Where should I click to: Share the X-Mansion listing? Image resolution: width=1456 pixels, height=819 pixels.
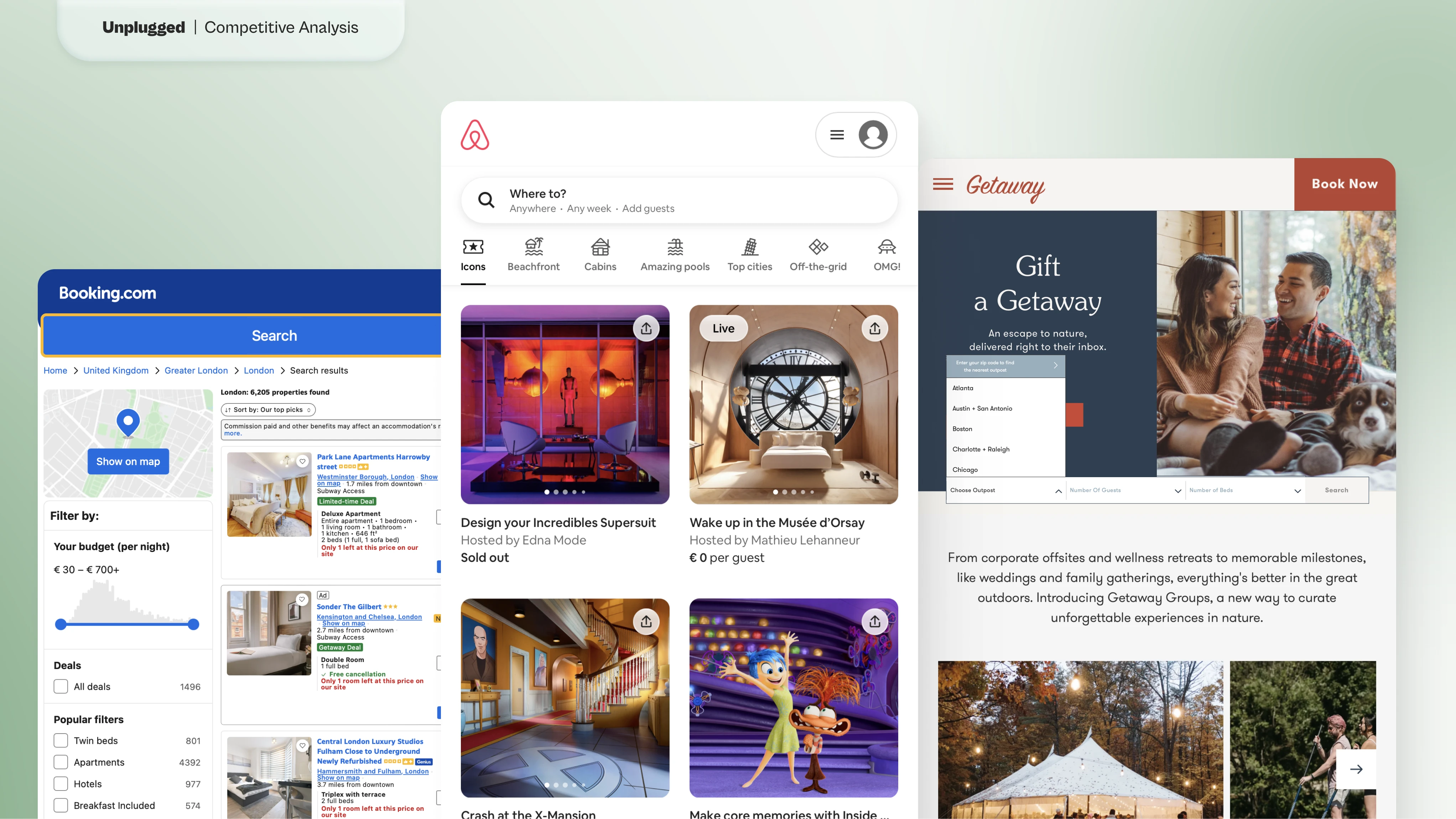point(646,622)
